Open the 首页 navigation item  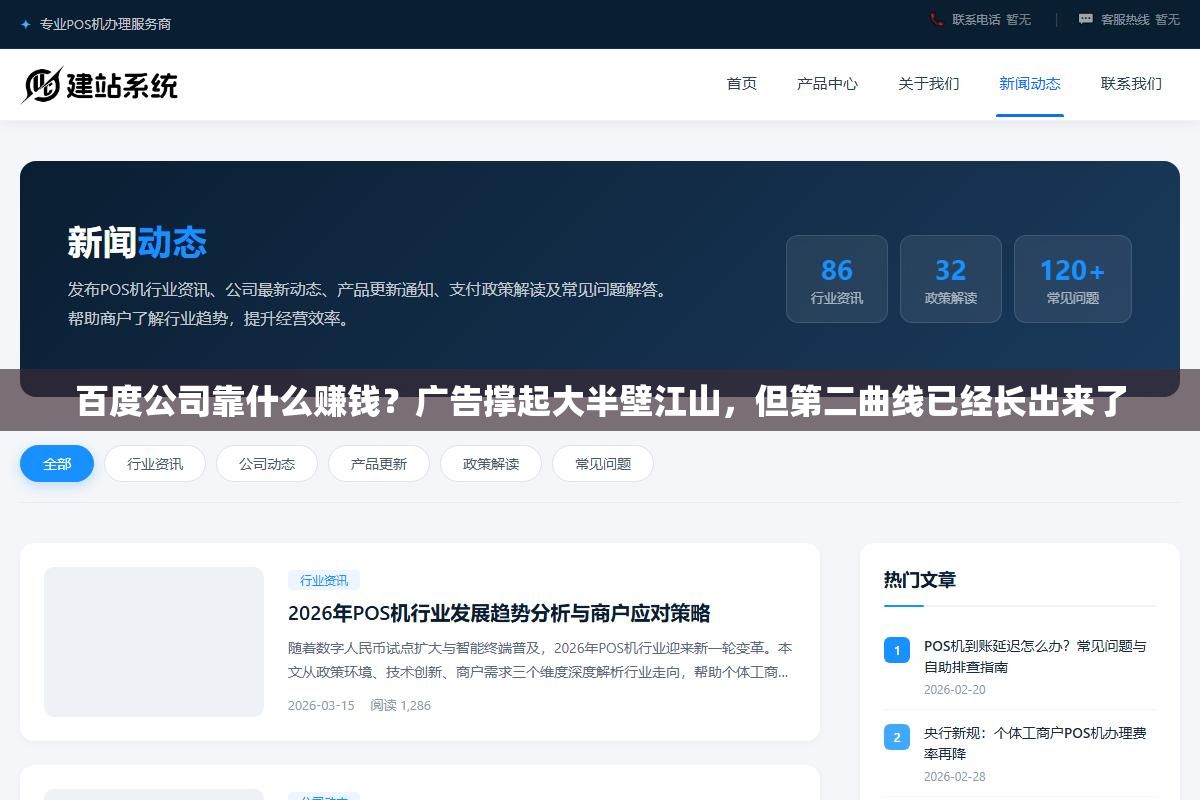(x=742, y=84)
